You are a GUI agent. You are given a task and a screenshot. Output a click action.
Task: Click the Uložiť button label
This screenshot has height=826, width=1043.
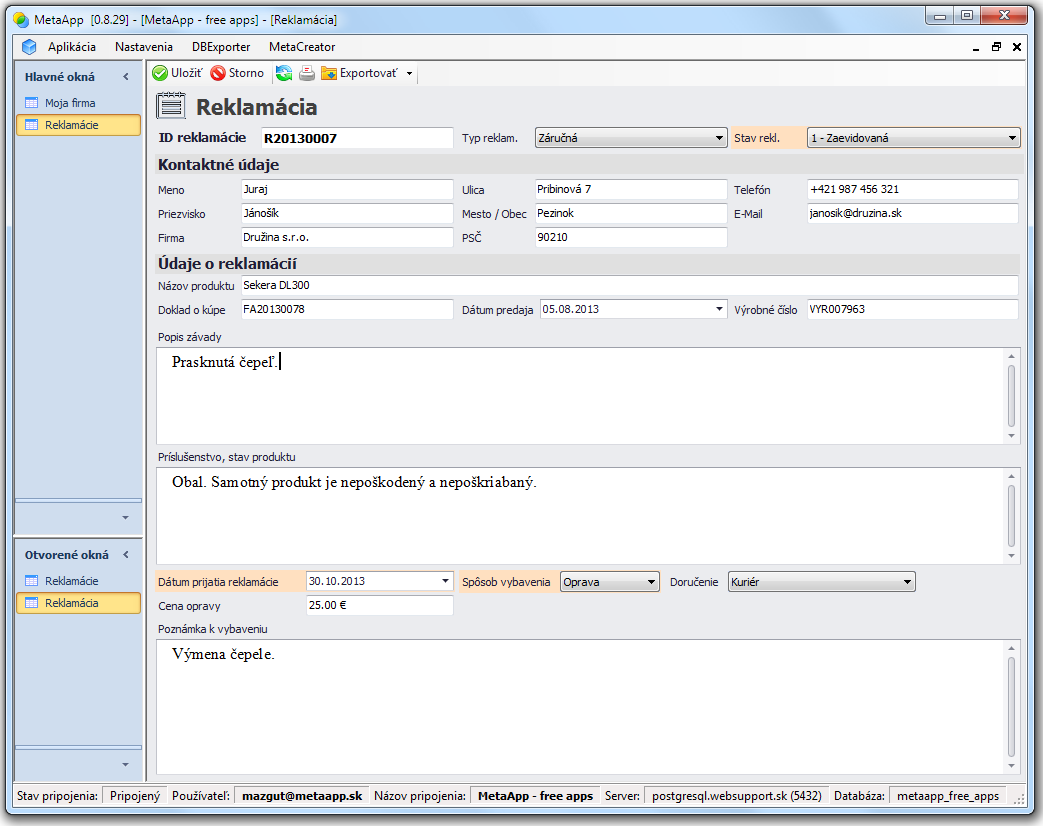pos(187,73)
